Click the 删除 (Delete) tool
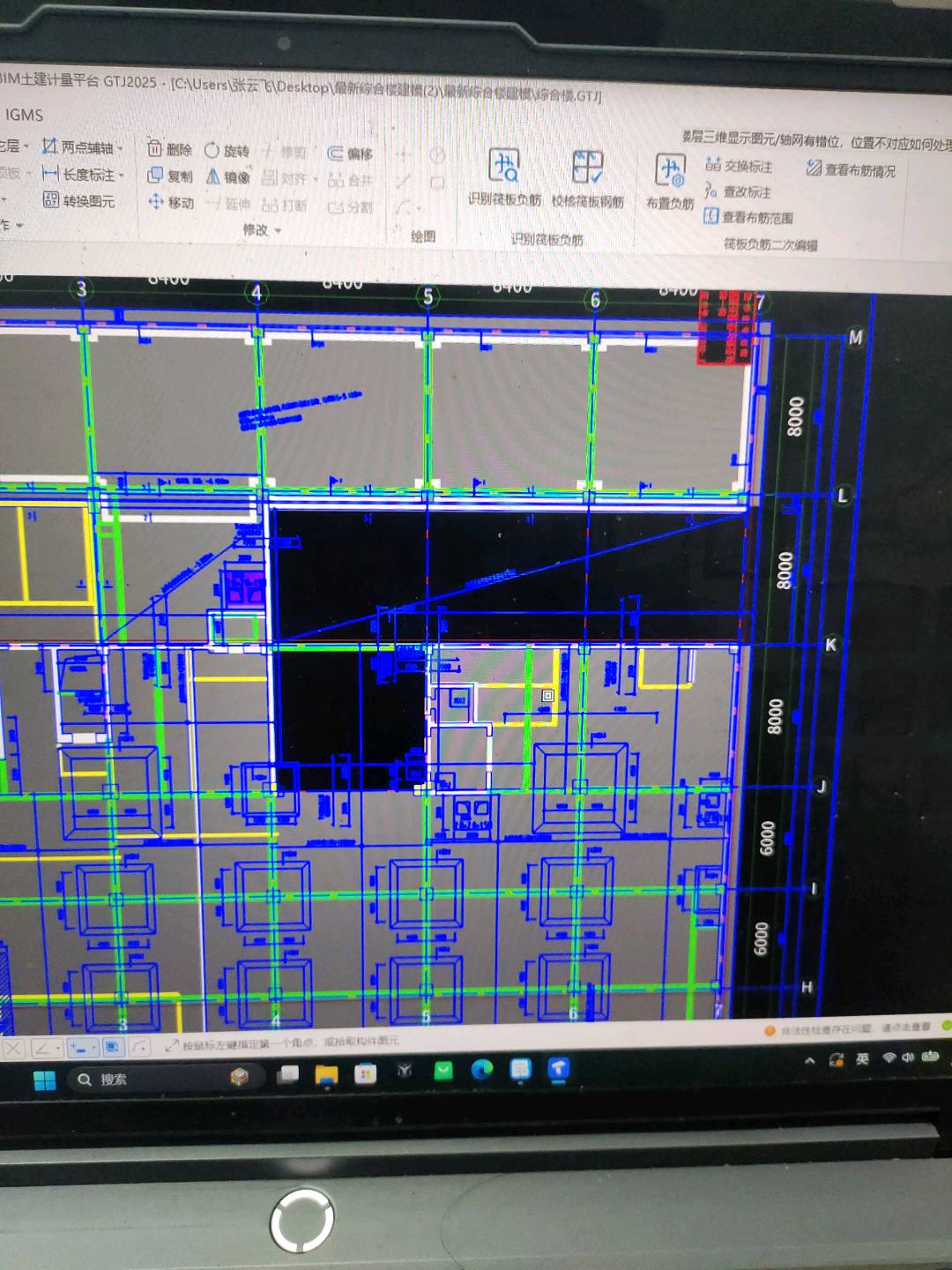This screenshot has width=952, height=1270. 168,148
